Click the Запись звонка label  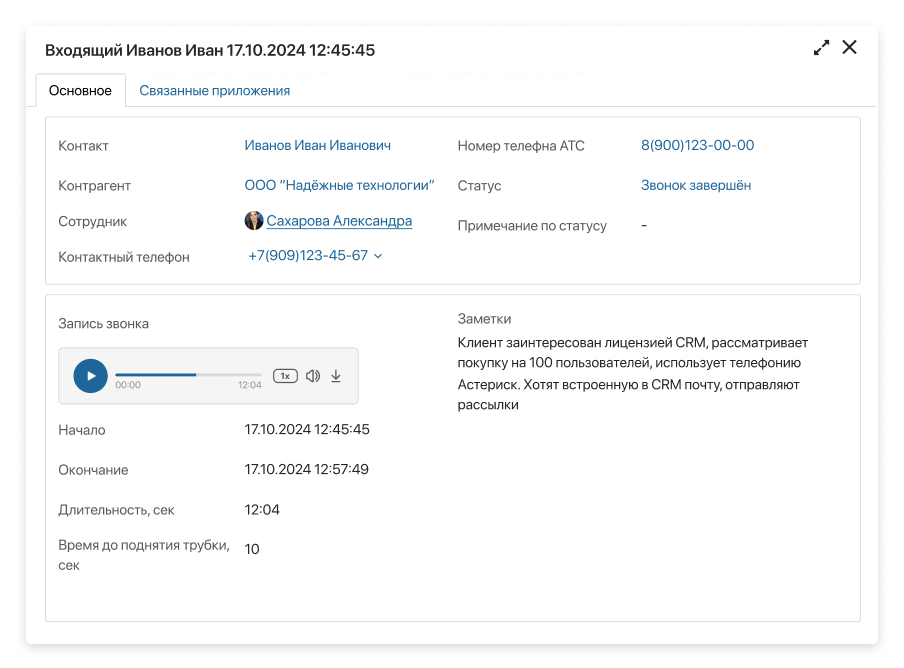click(103, 323)
